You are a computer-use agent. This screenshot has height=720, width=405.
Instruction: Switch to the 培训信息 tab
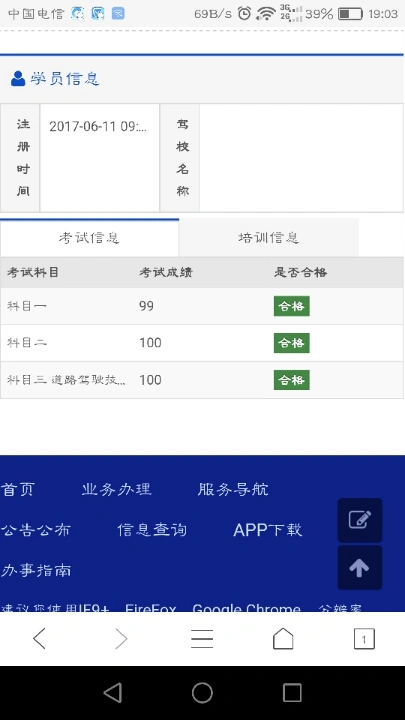[269, 238]
